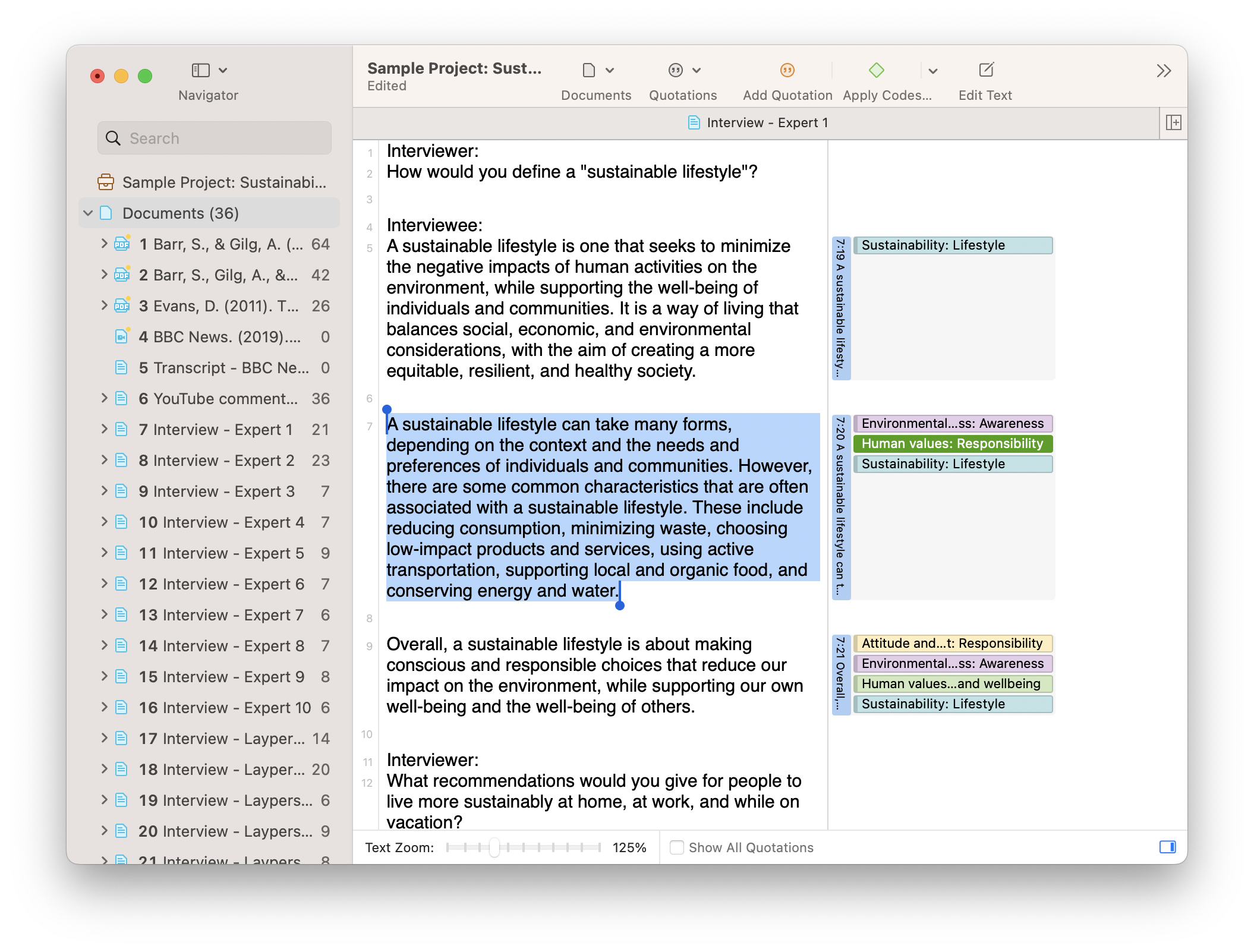Expand document 6 YouTube comments
Image resolution: width=1254 pixels, height=952 pixels.
105,398
